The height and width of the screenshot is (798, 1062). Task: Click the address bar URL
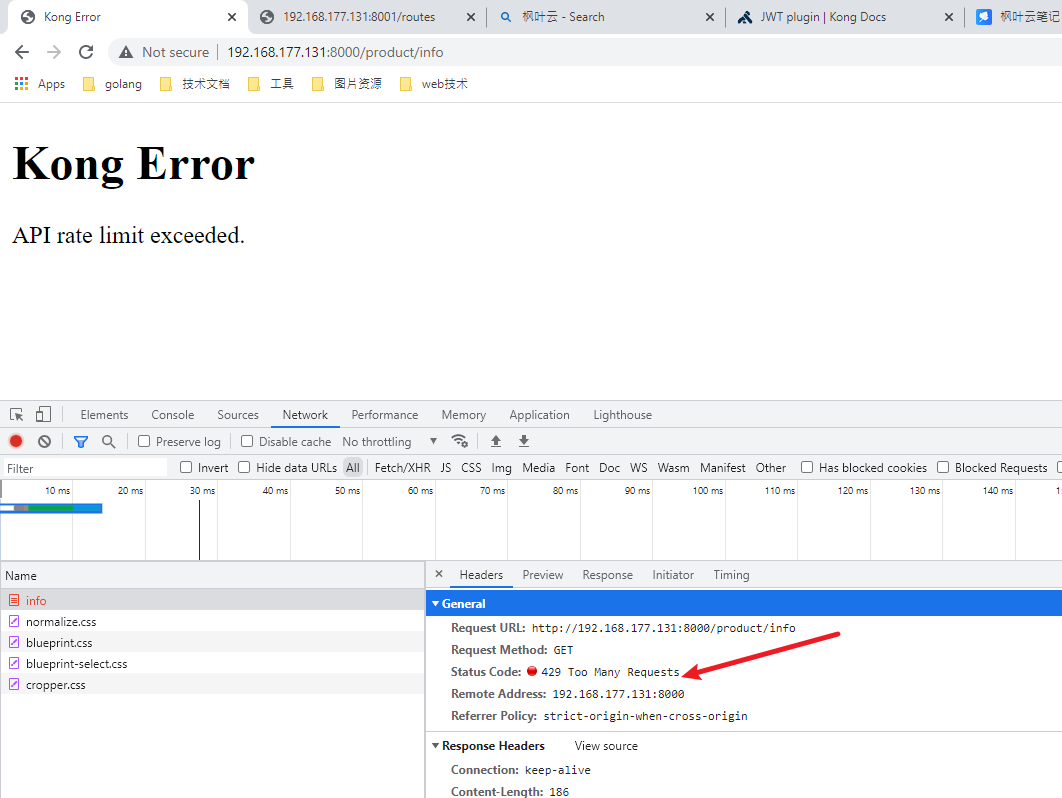click(335, 52)
